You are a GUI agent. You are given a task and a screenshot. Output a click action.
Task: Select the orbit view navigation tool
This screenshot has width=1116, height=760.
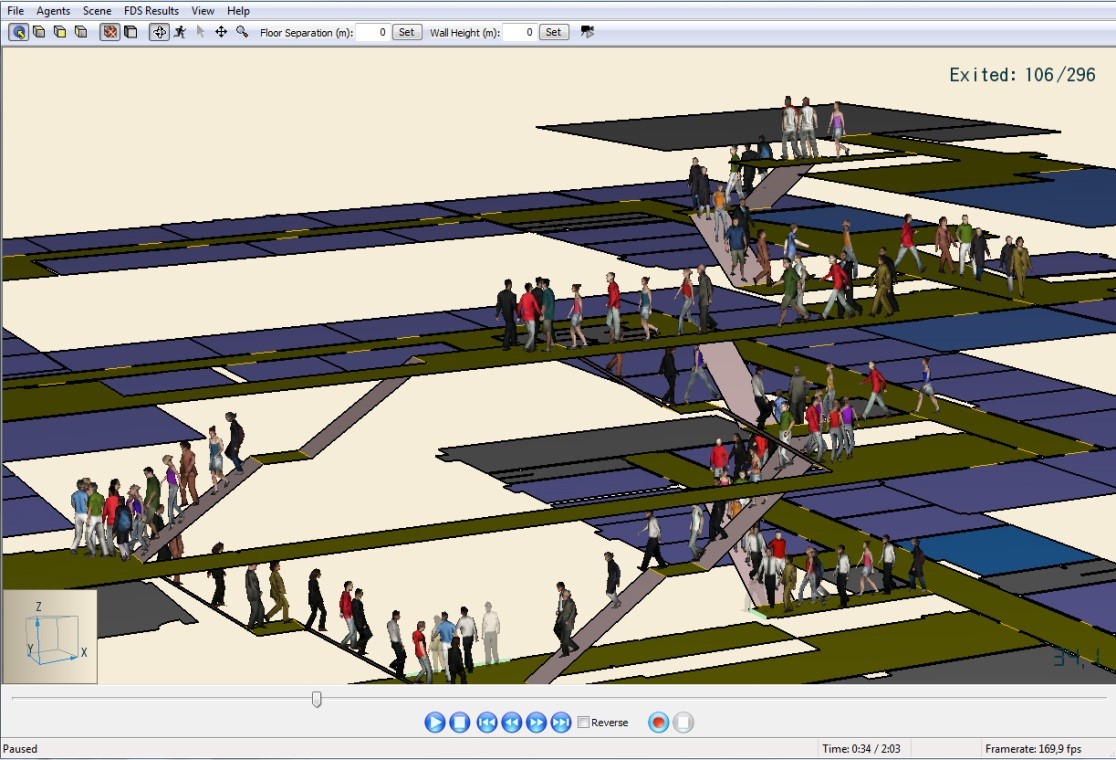(159, 32)
